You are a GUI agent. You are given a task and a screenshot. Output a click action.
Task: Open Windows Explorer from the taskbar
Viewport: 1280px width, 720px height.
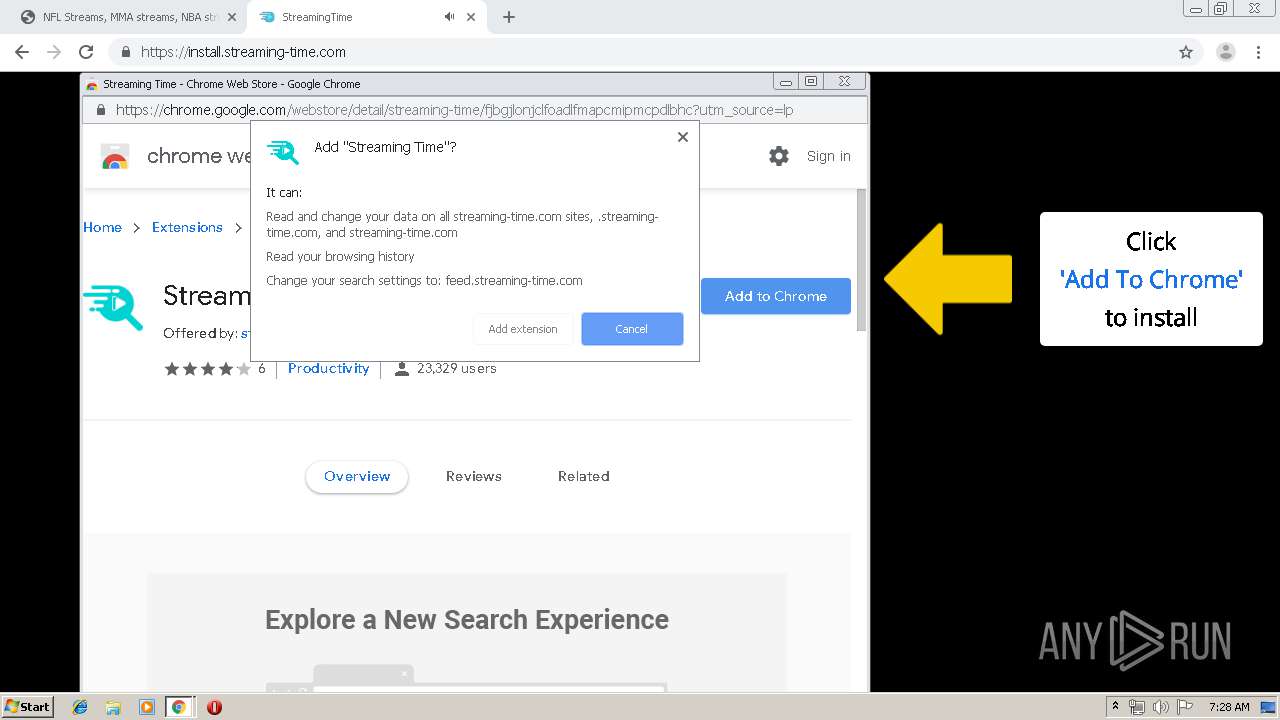(x=113, y=707)
